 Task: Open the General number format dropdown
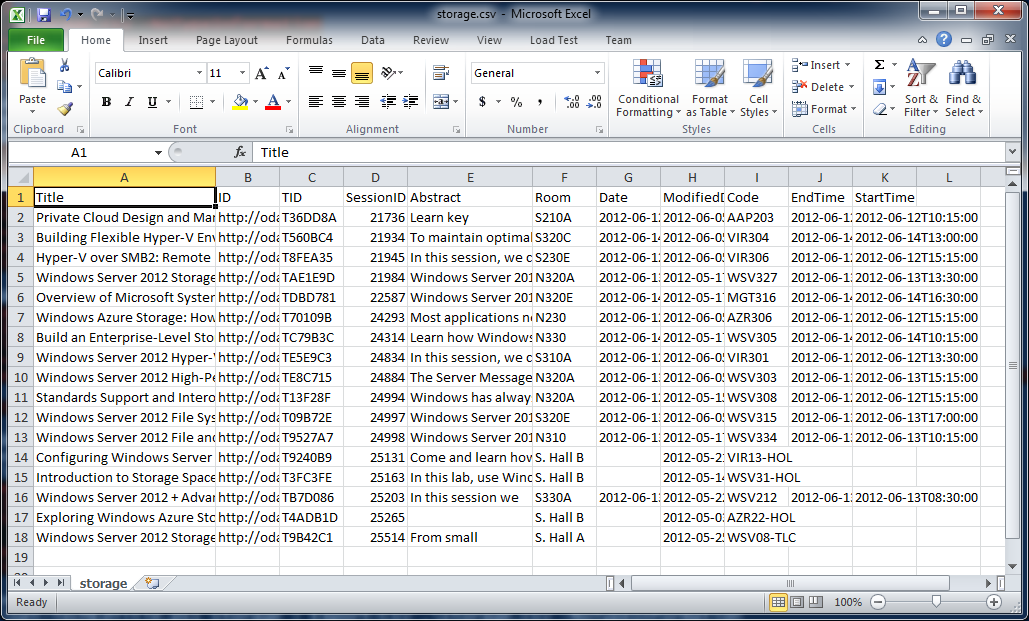598,73
